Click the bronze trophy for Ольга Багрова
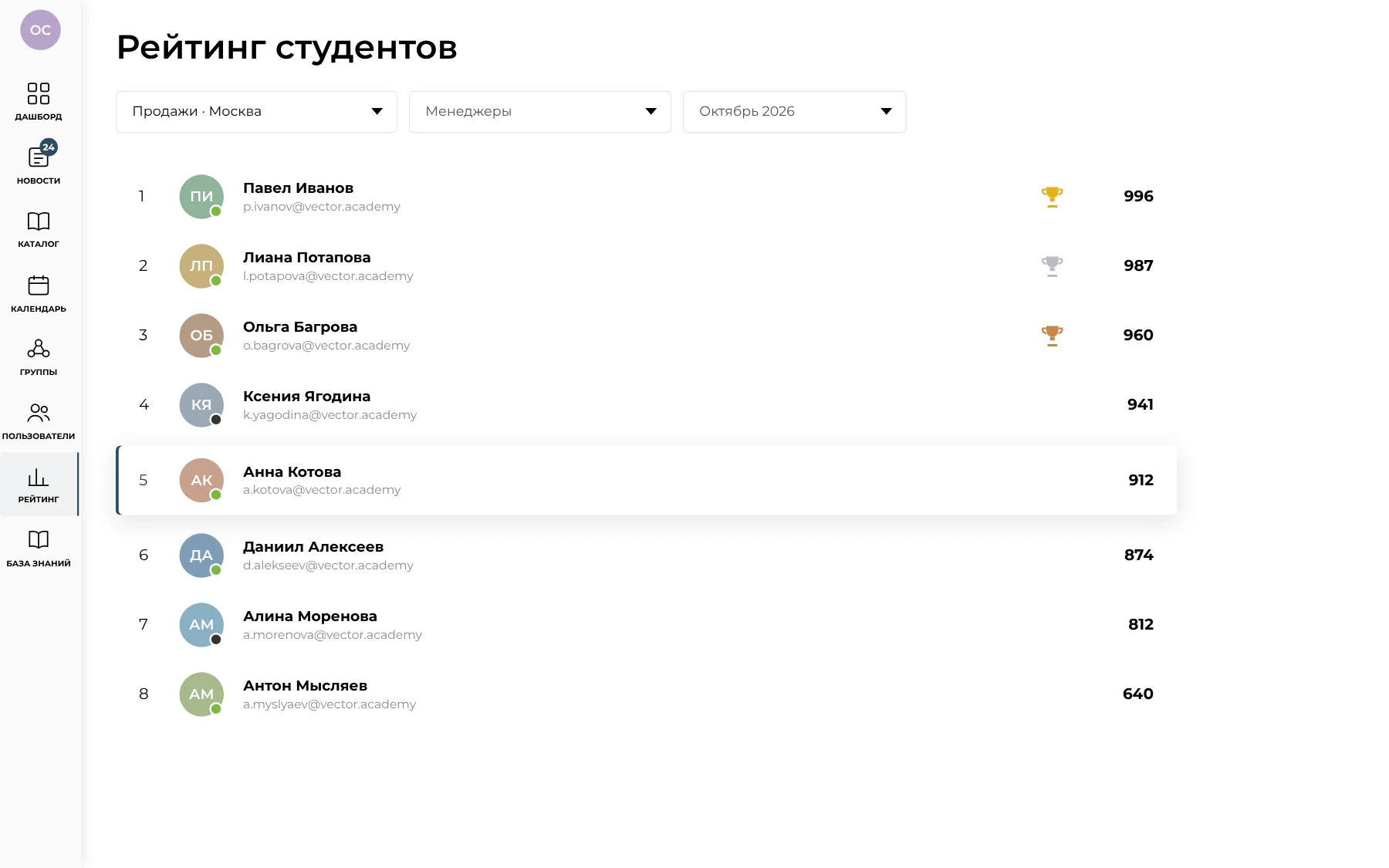Viewport: 1389px width, 868px height. click(1052, 336)
